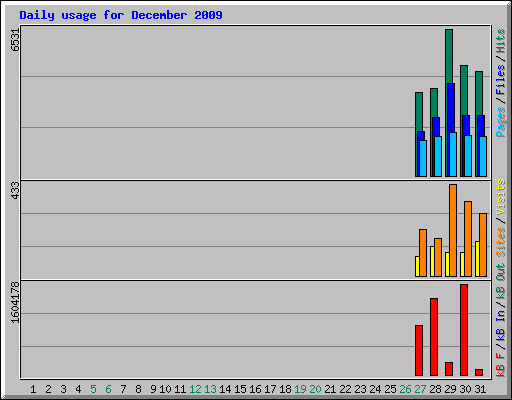Click the cyan 'Pages' legend label
512x400 pixels.
(501, 122)
